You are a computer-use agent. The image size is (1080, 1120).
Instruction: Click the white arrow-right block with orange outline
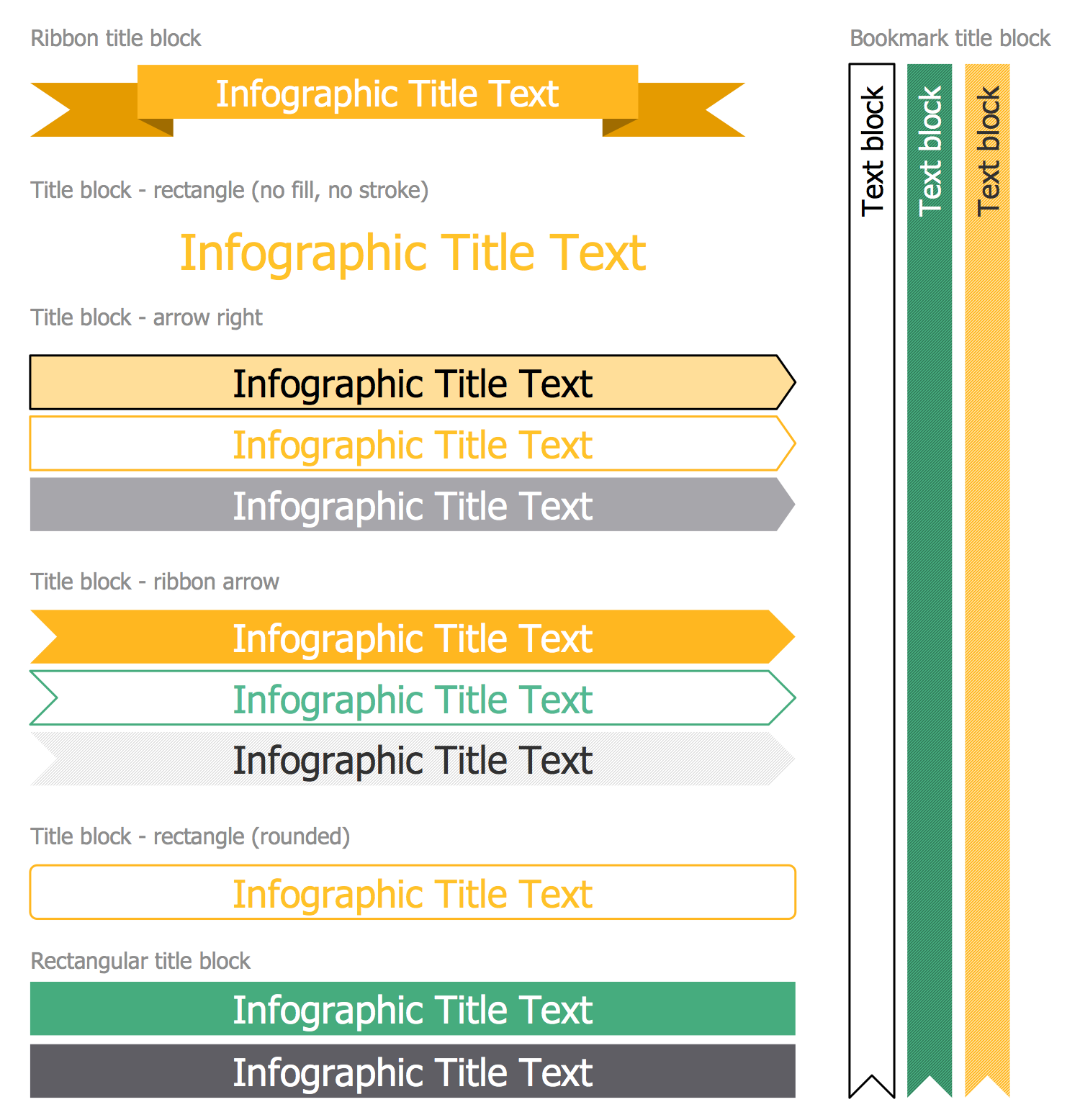413,444
